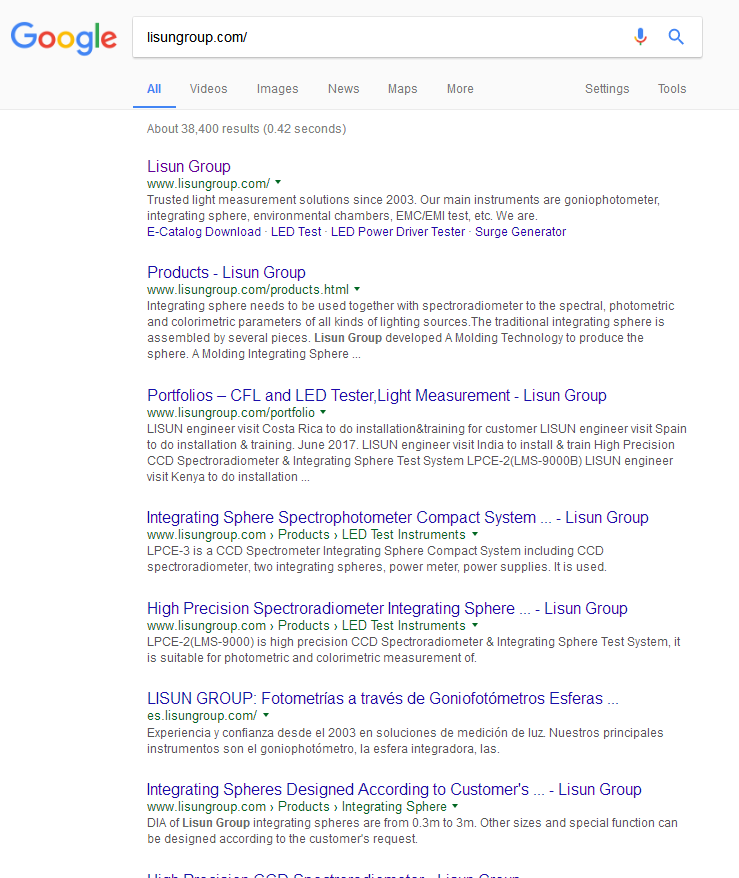Open the LED Power Driver Tester sitelink
This screenshot has height=878, width=739.
(398, 232)
